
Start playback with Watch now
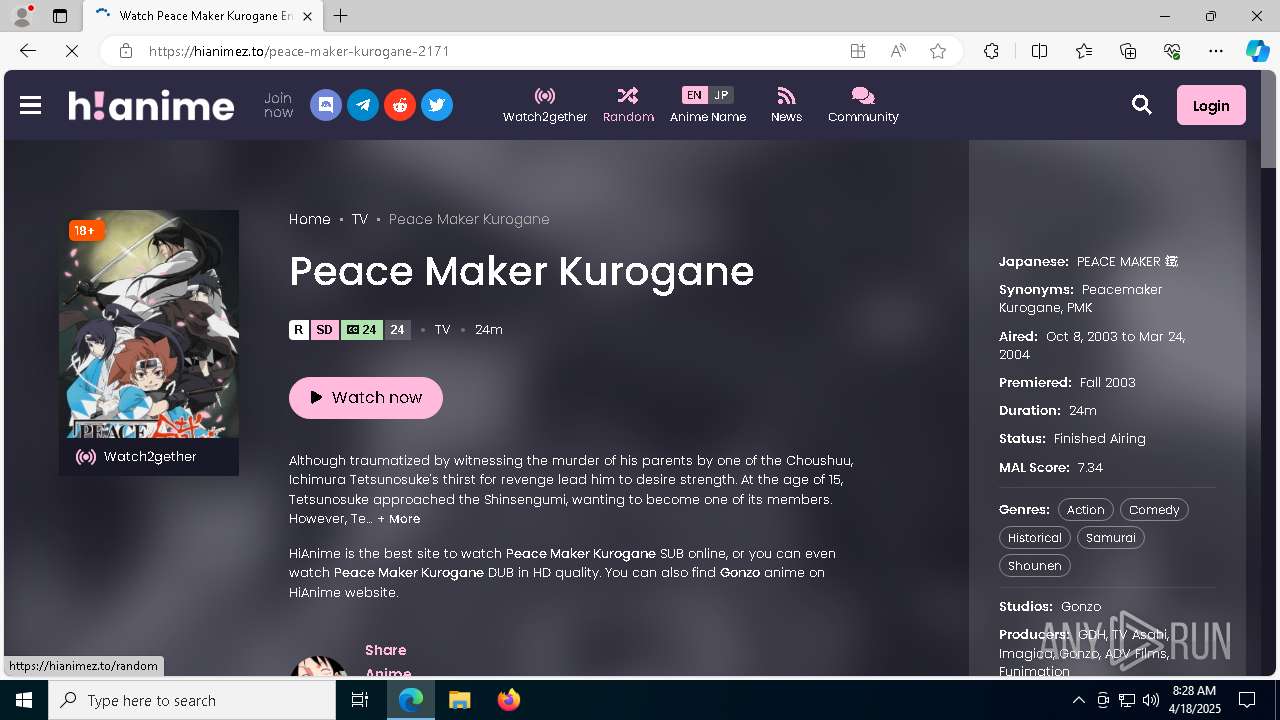(366, 397)
